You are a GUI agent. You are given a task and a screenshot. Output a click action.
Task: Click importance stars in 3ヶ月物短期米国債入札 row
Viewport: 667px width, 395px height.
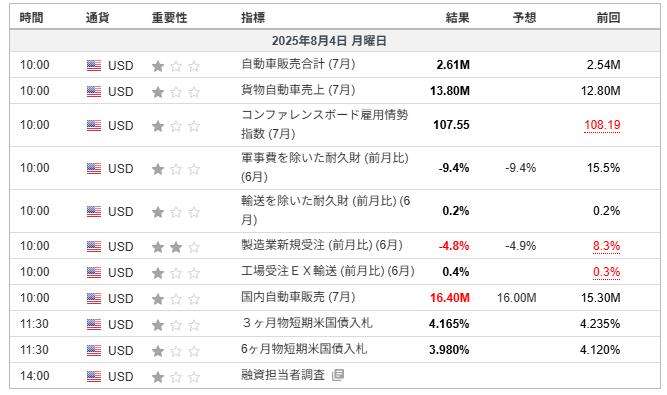[x=176, y=325]
